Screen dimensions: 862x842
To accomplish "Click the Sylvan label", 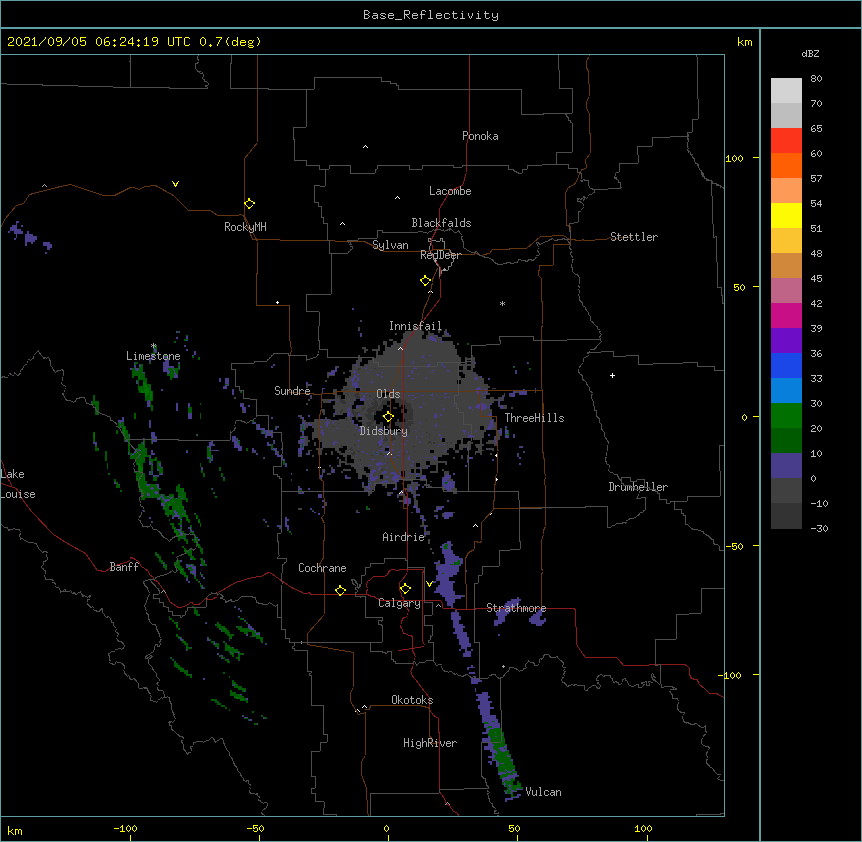I will point(390,245).
